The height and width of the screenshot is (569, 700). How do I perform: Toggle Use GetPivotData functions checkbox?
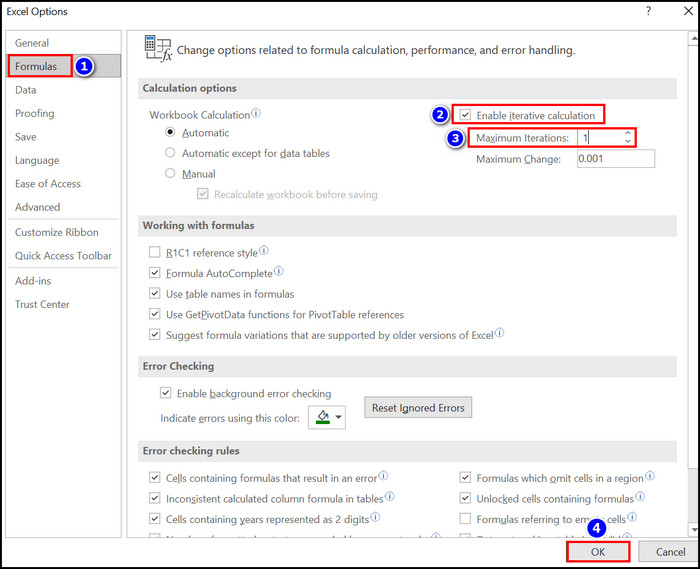[x=154, y=314]
